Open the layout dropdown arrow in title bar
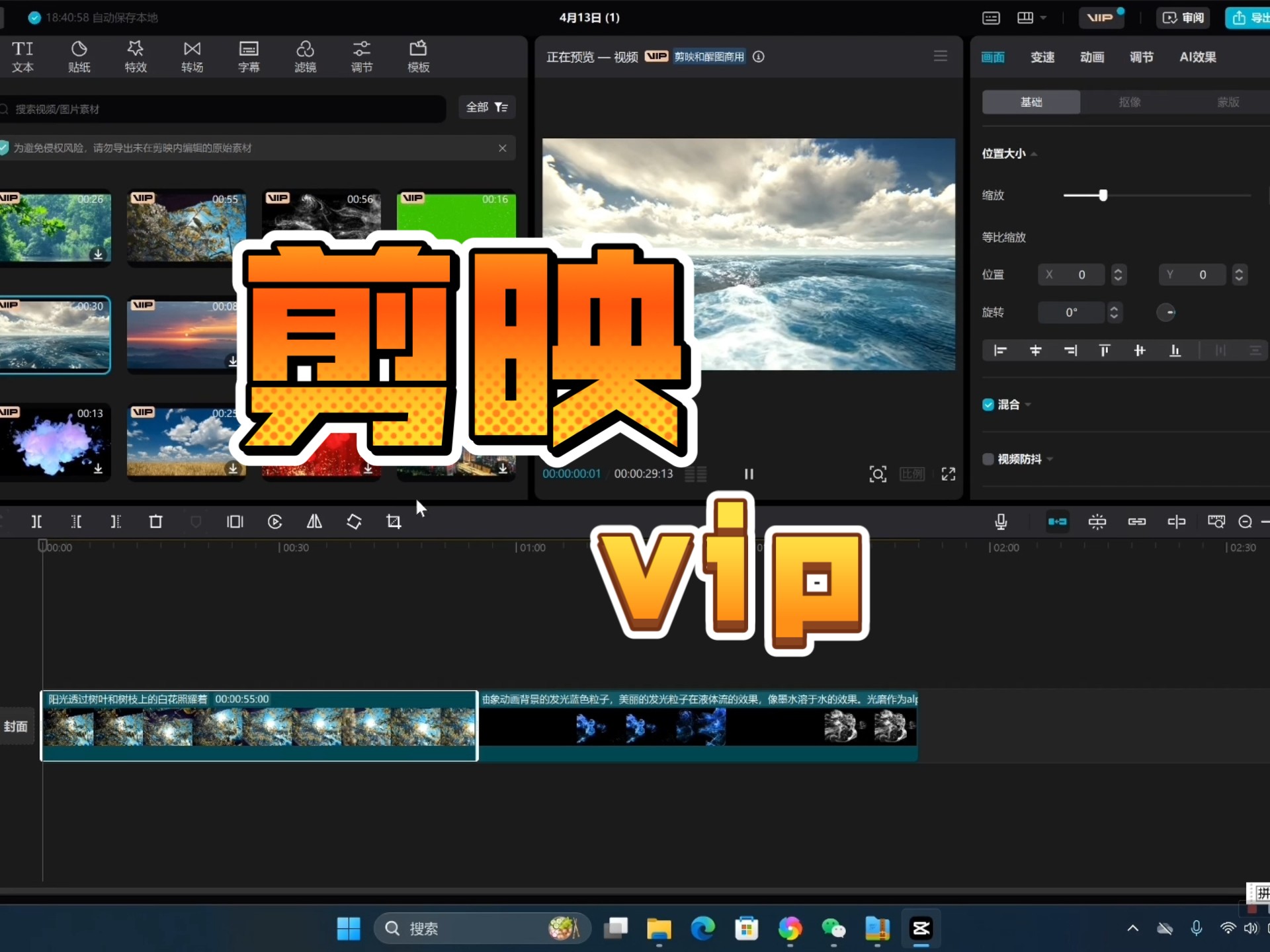The width and height of the screenshot is (1270, 952). pyautogui.click(x=1043, y=18)
